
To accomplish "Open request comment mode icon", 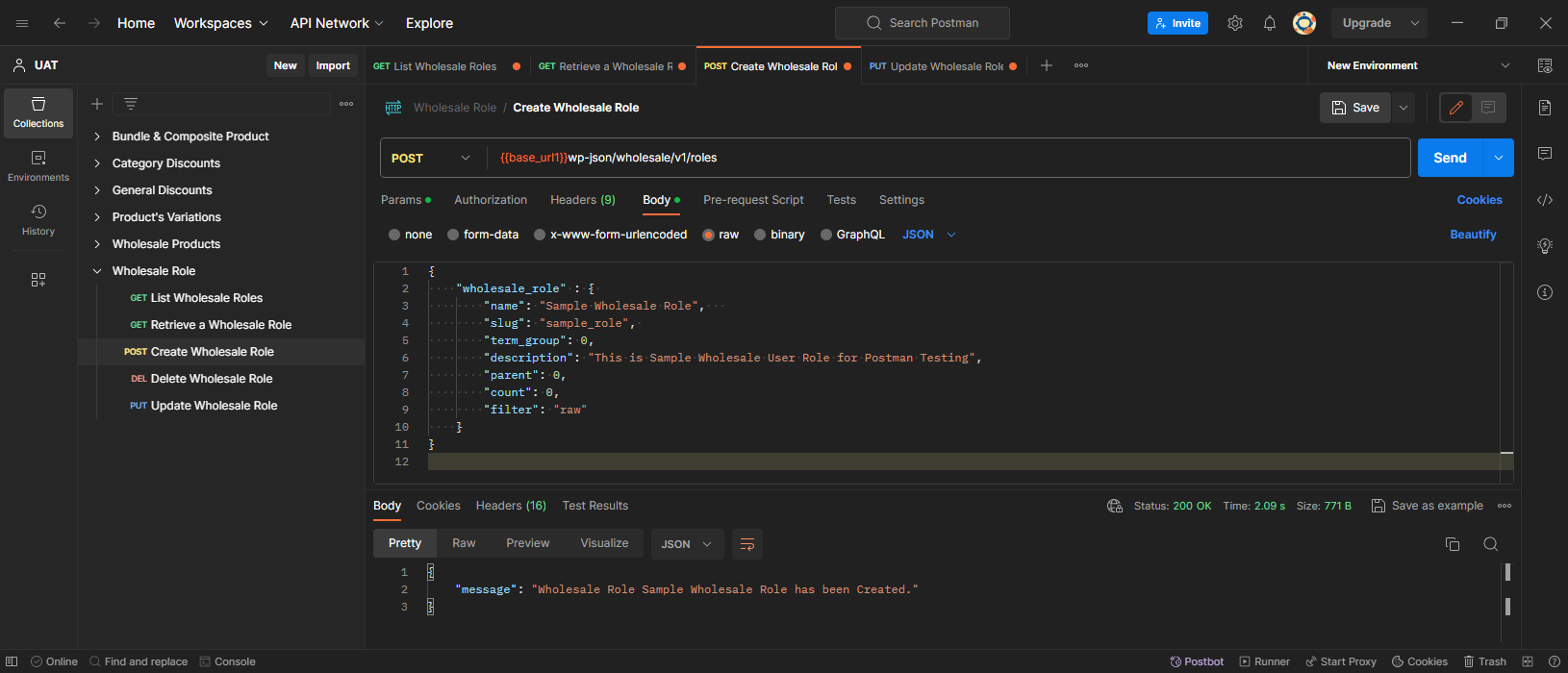I will [x=1488, y=108].
